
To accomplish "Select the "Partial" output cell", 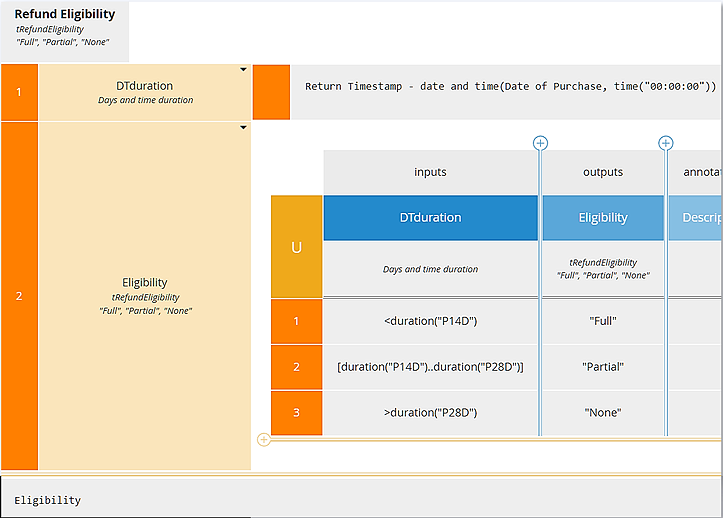I will tap(603, 367).
